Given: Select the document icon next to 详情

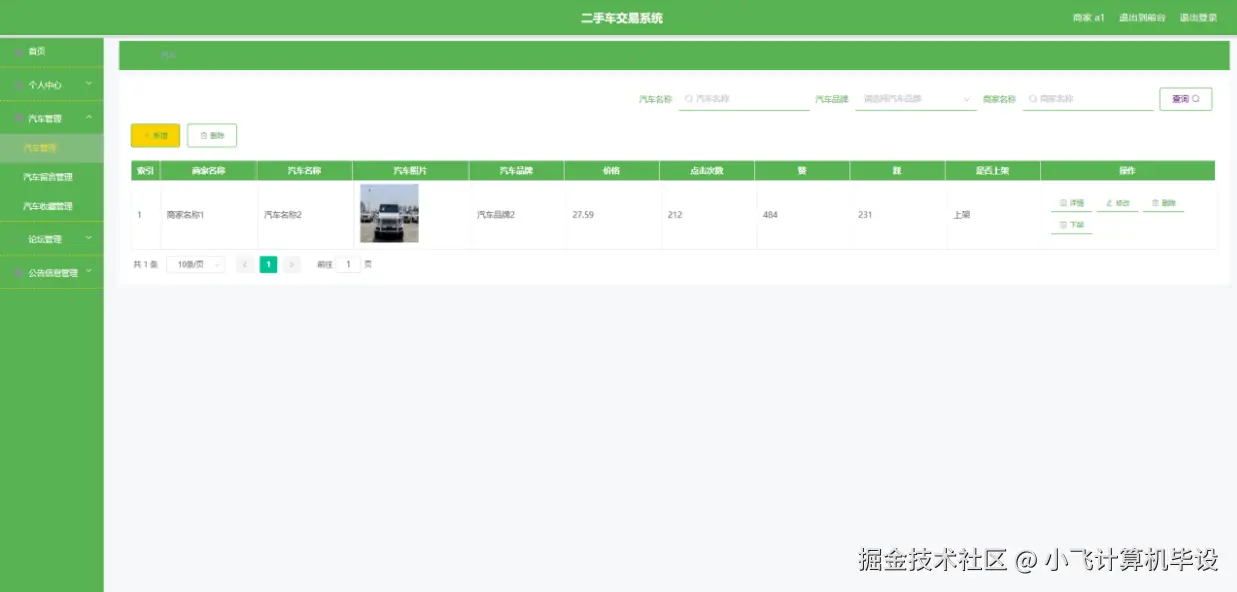Looking at the screenshot, I should point(1063,202).
